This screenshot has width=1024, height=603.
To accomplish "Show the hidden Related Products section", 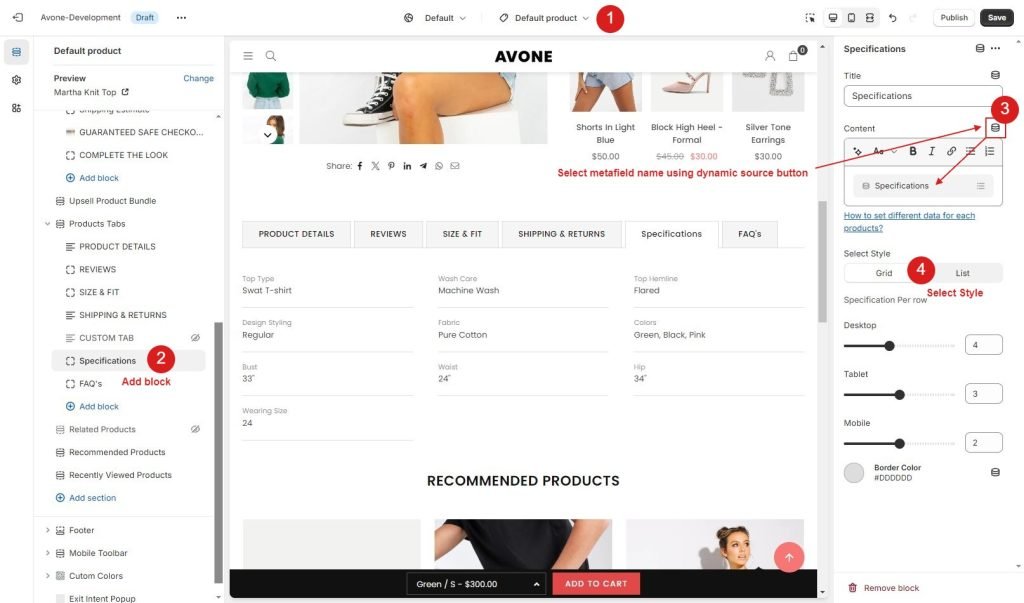I will pos(195,429).
